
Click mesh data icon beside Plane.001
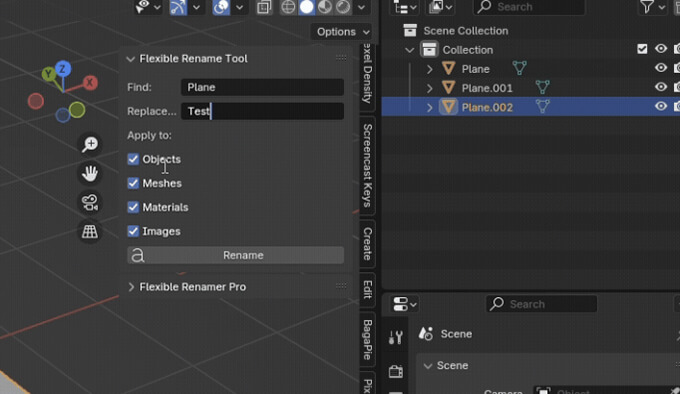pos(543,87)
